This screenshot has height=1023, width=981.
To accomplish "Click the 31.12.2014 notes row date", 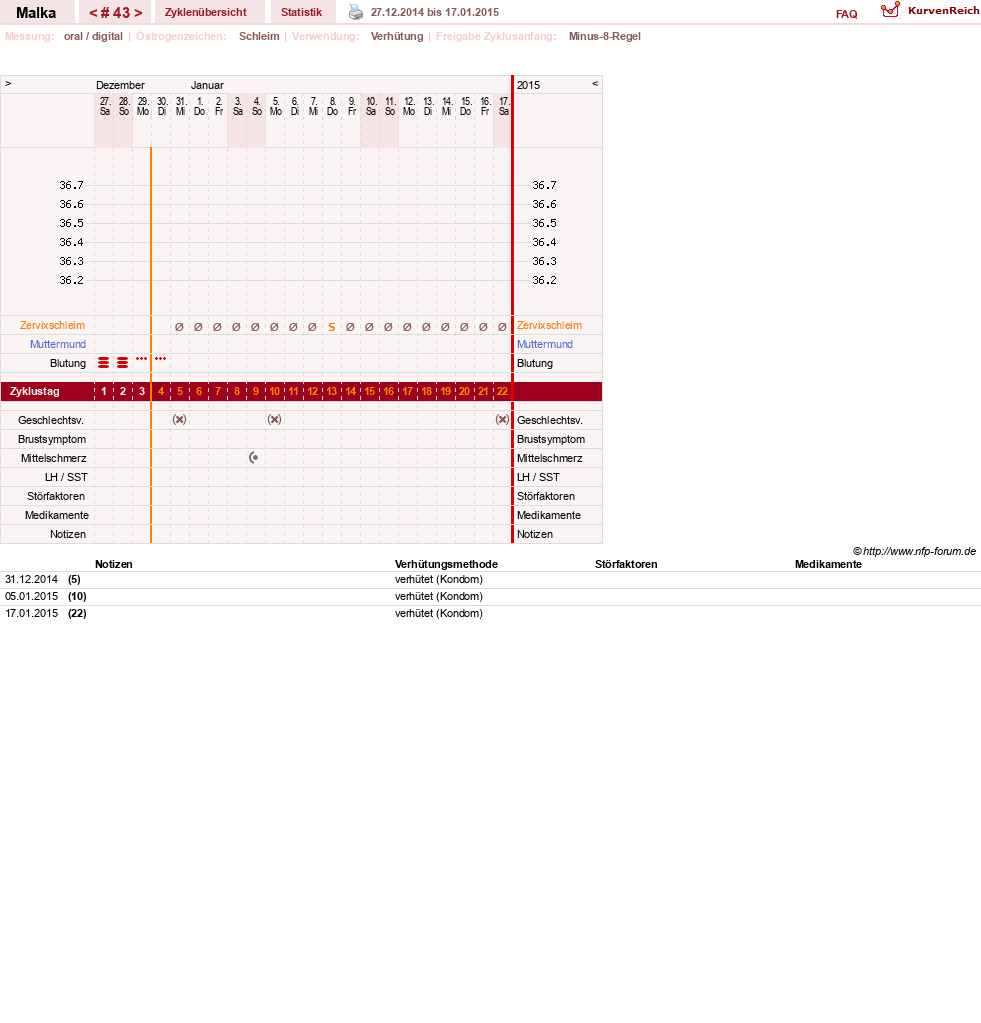I will pyautogui.click(x=31, y=579).
